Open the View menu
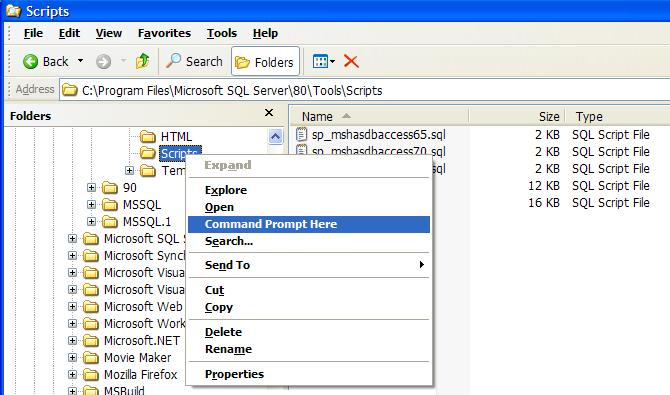670x395 pixels. 109,33
